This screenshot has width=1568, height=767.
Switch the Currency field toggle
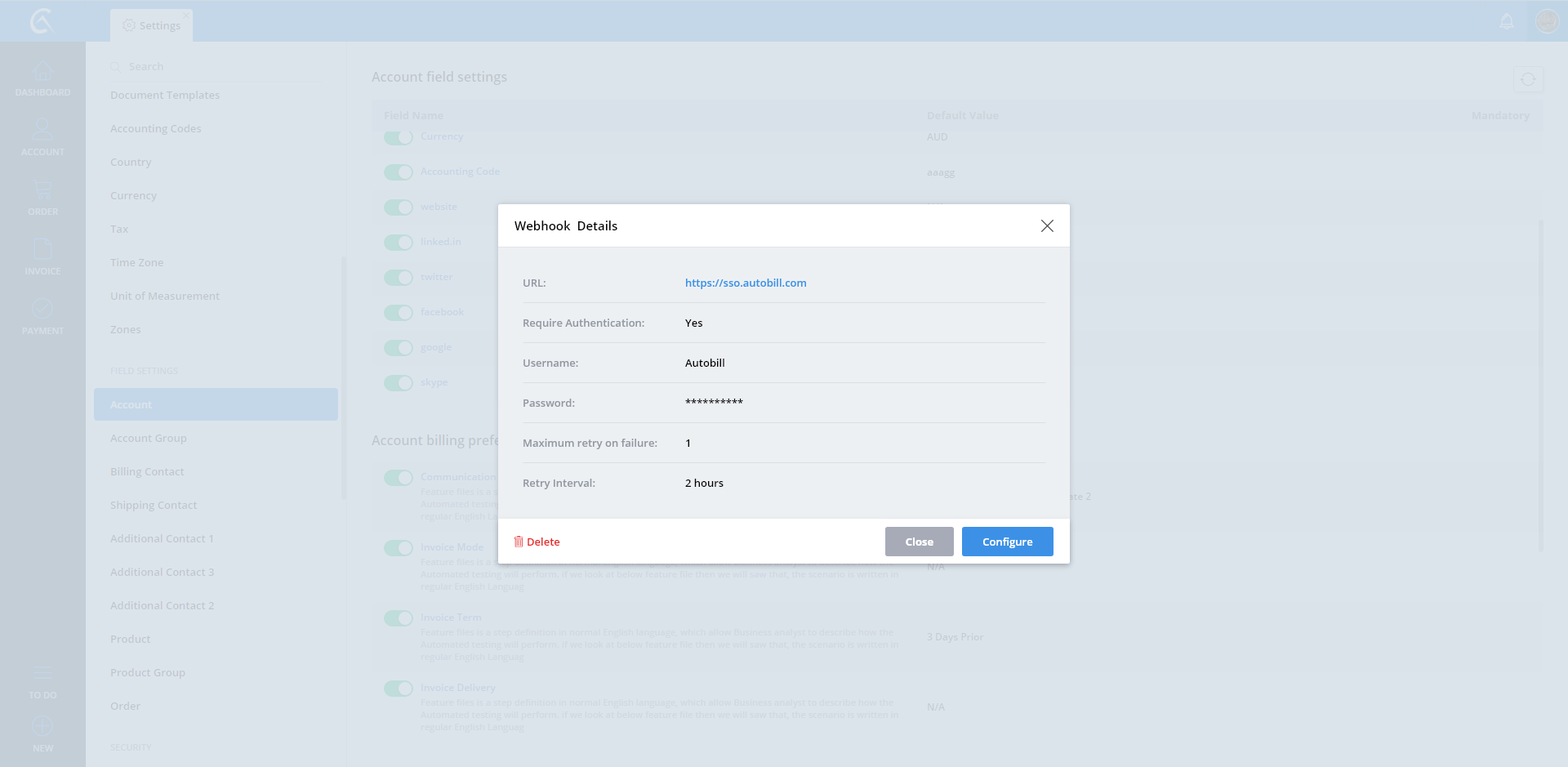point(399,137)
